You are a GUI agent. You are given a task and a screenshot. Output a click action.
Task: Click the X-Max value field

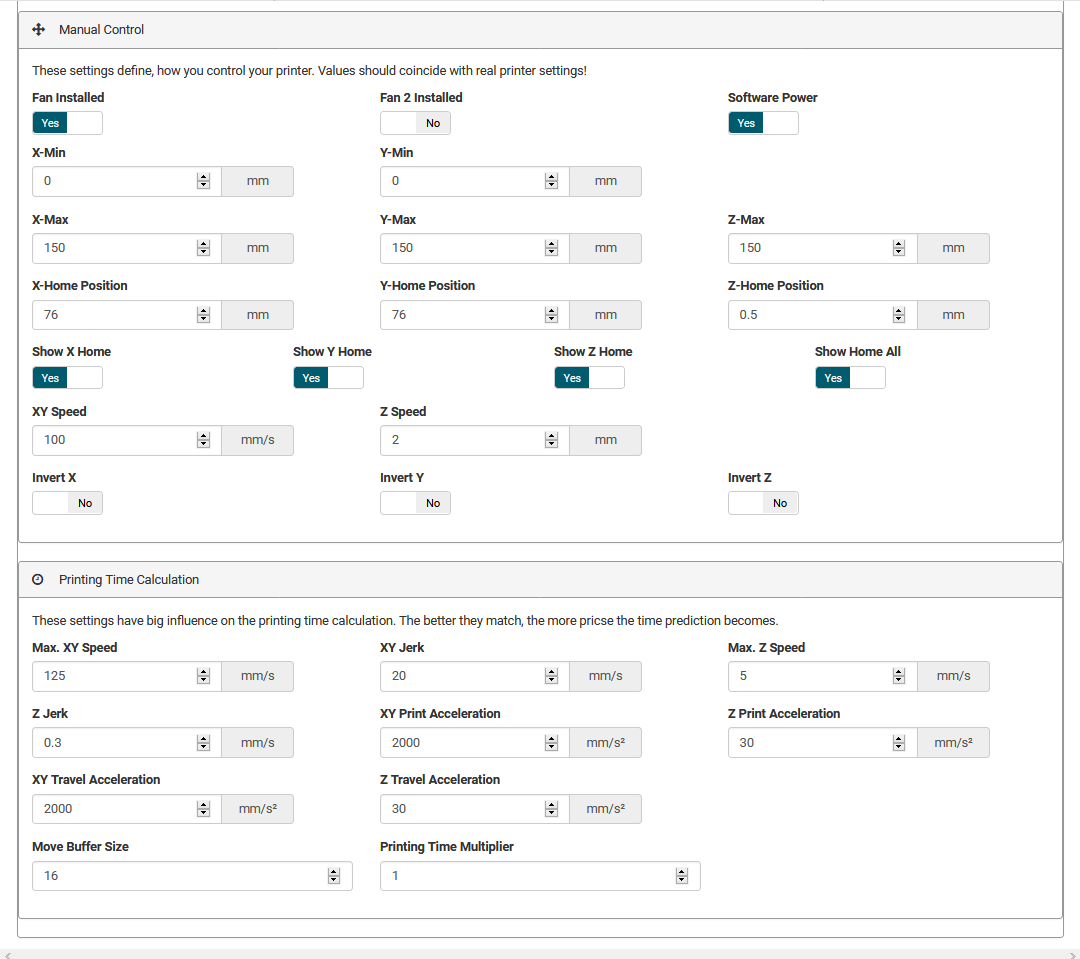pyautogui.click(x=127, y=248)
